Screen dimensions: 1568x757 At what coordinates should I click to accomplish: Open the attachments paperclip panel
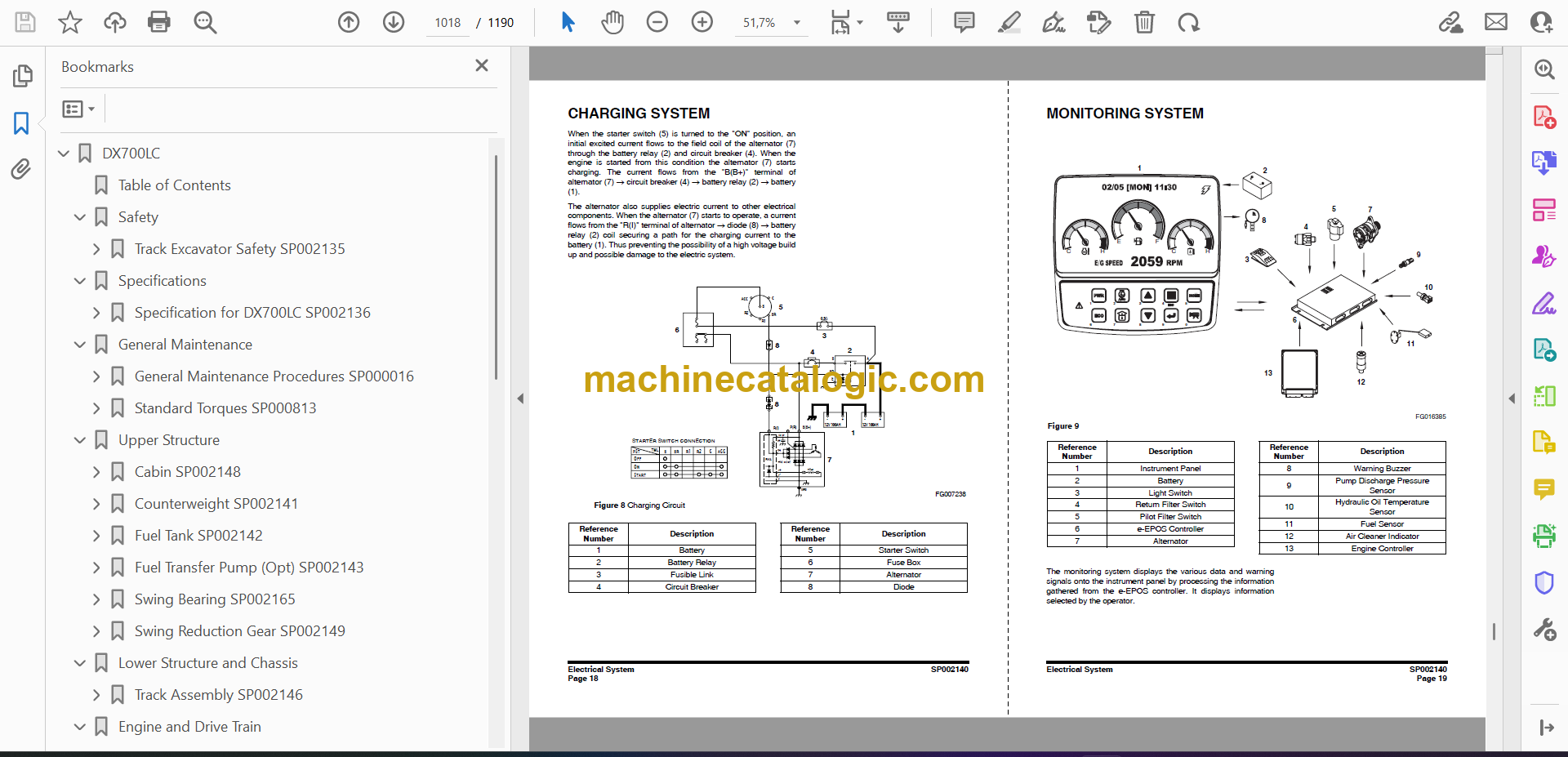[x=22, y=169]
